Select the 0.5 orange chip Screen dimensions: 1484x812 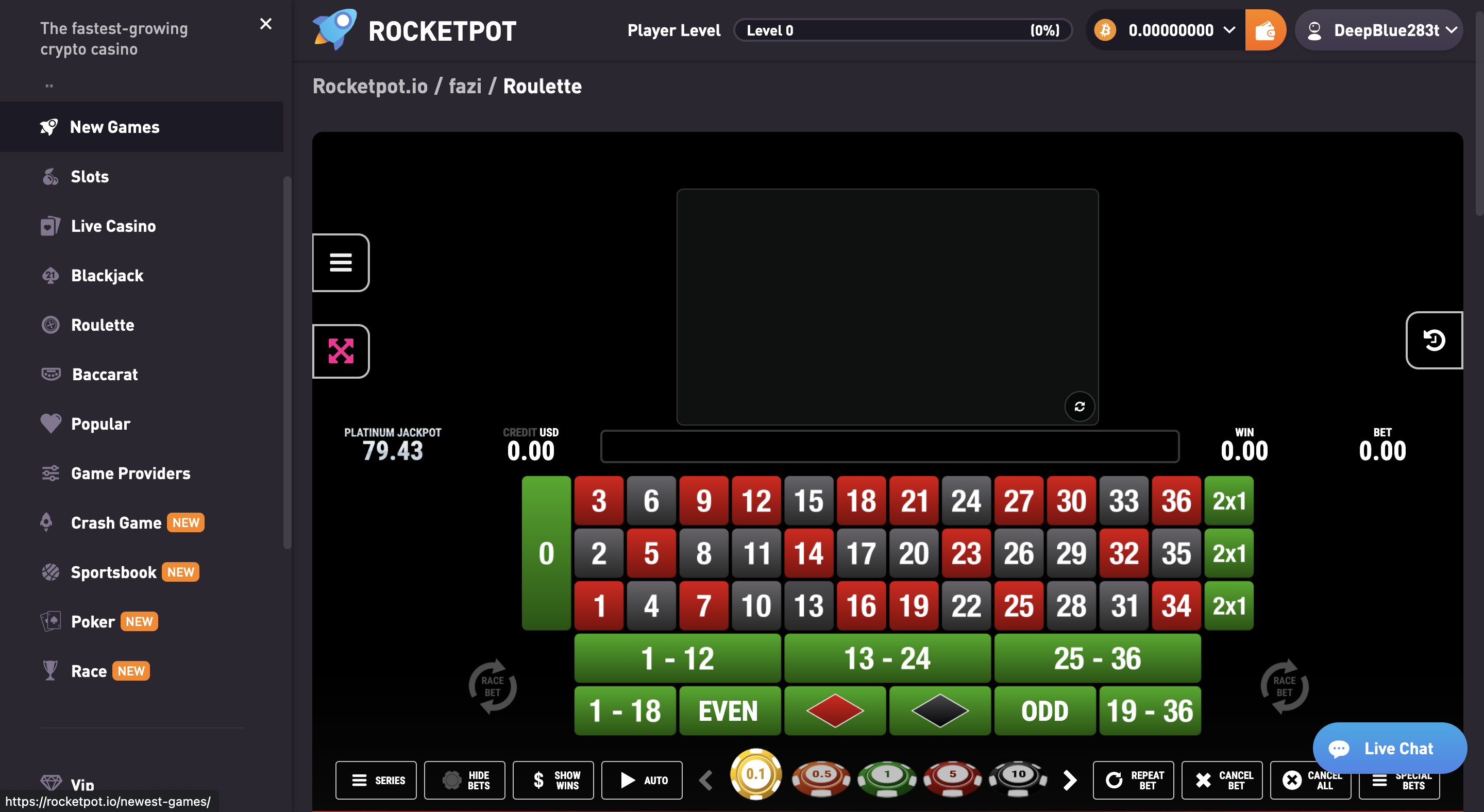(x=821, y=779)
